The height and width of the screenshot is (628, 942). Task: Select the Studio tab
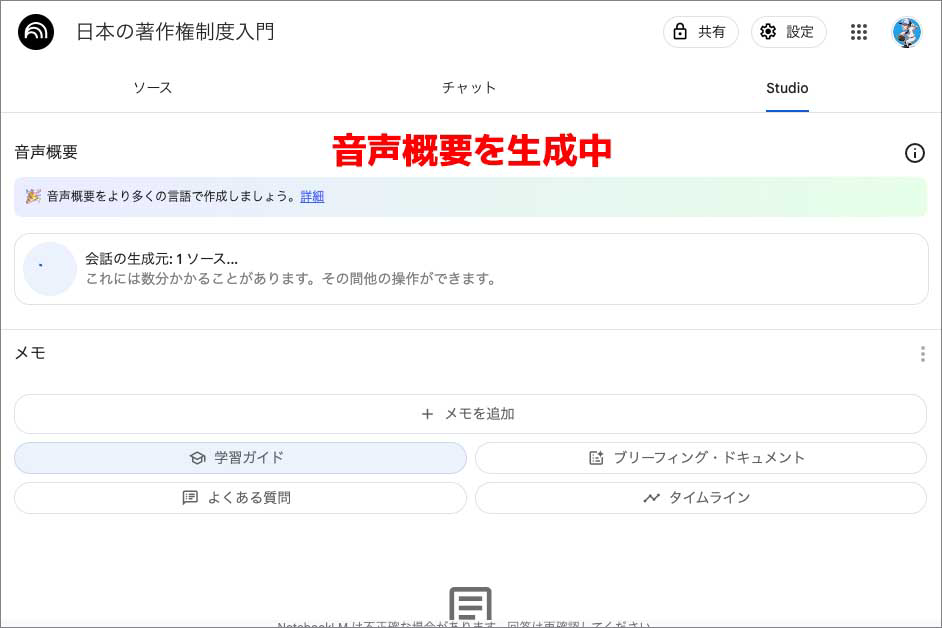point(787,88)
